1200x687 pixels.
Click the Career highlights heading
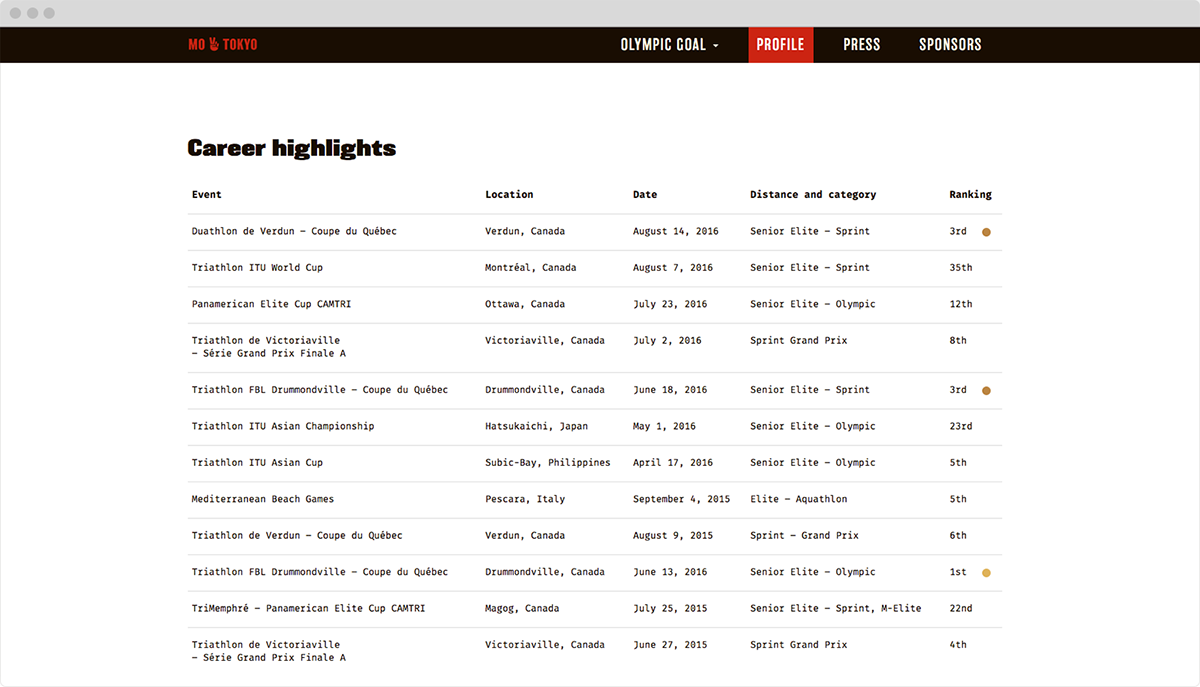tap(292, 149)
